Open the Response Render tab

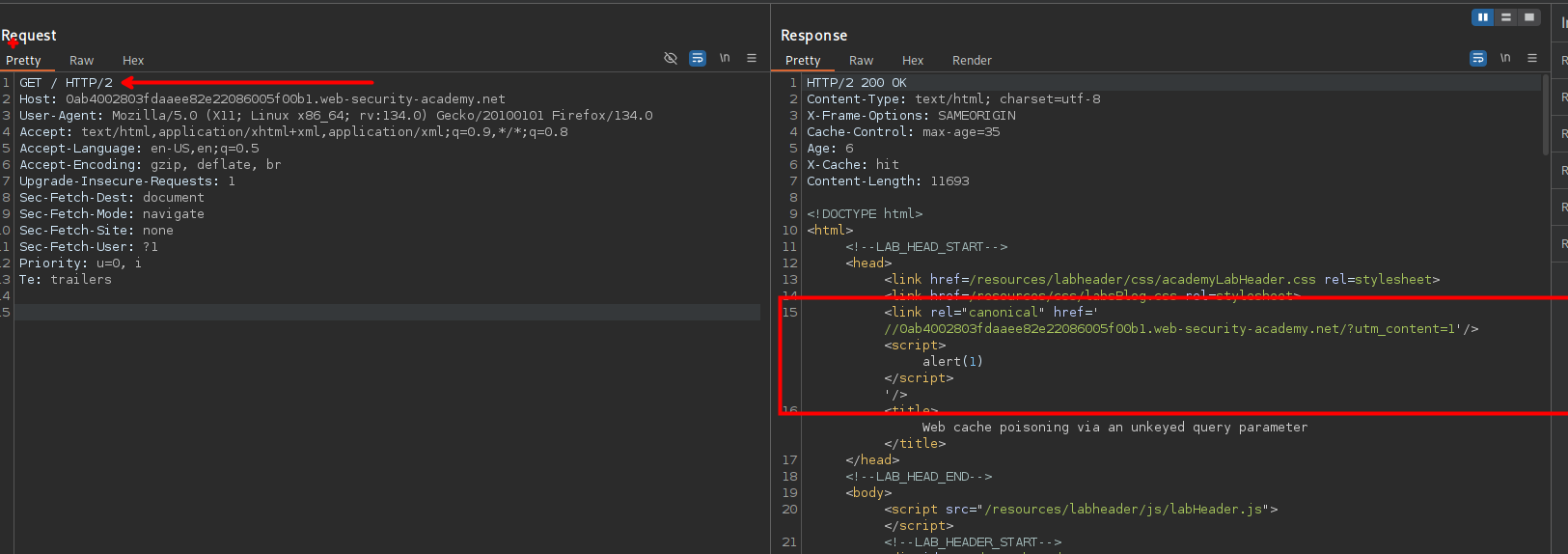(x=972, y=60)
